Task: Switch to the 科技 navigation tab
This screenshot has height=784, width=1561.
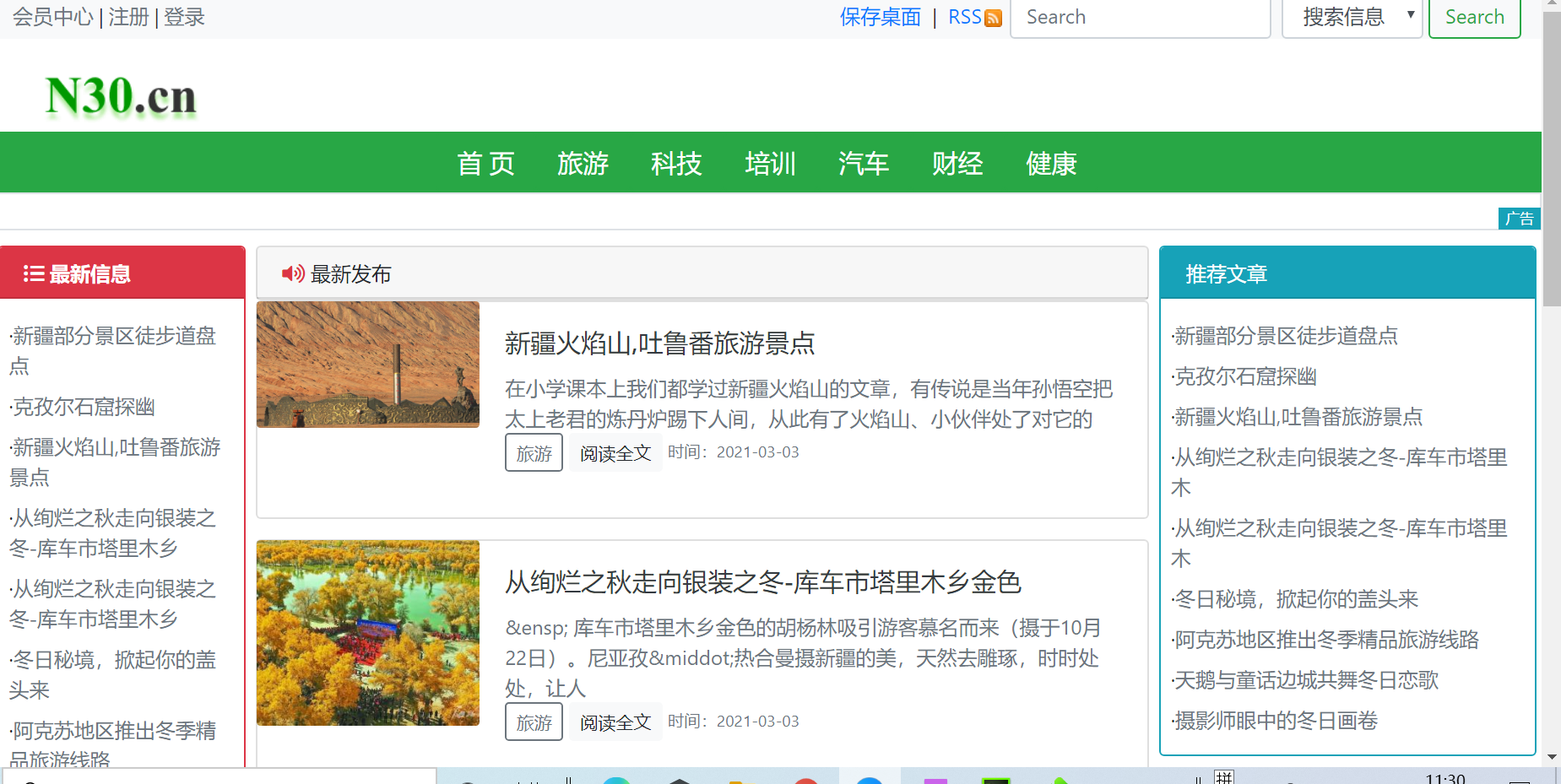Action: tap(675, 164)
